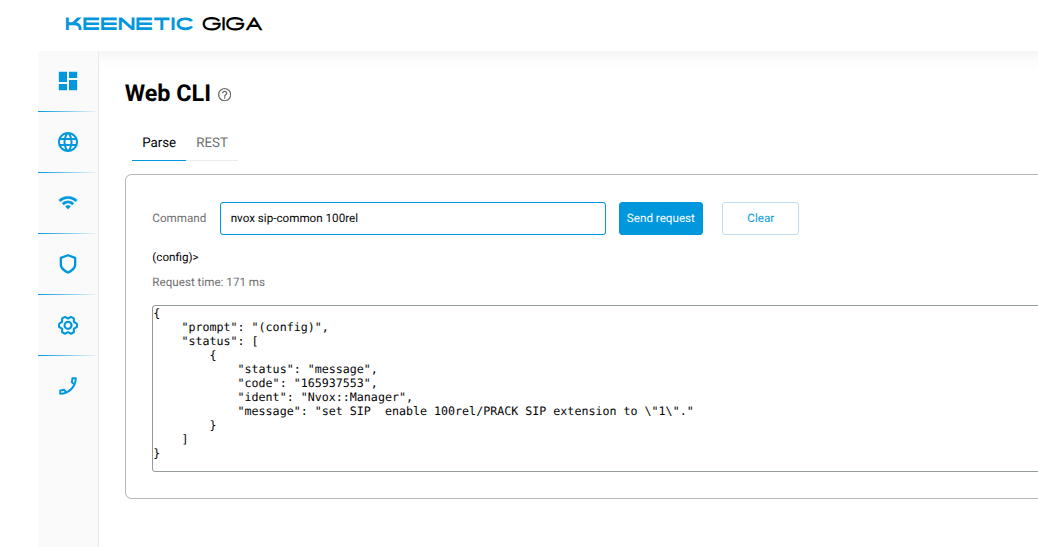This screenshot has width=1038, height=547.
Task: Open the Internet globe section
Action: (x=68, y=142)
